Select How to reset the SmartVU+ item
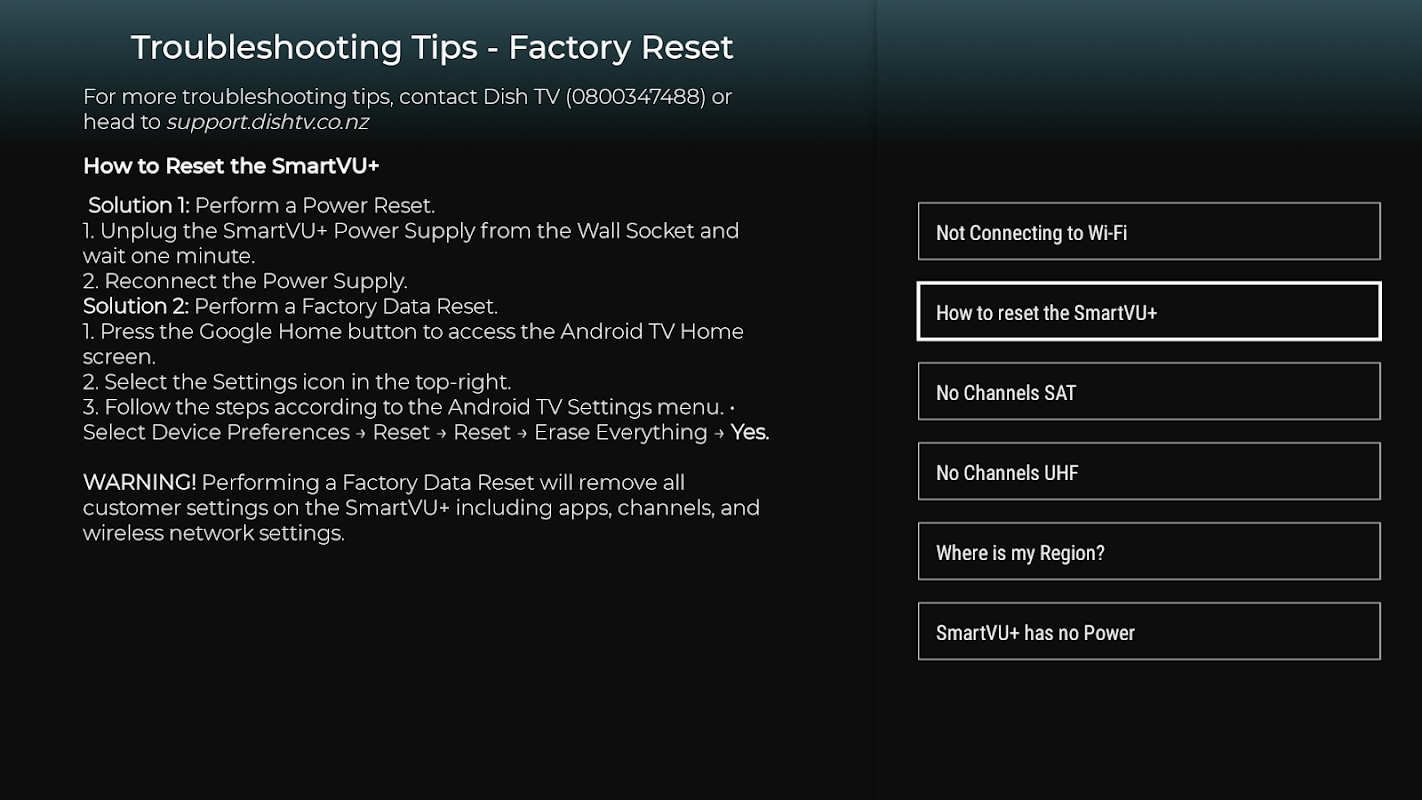The image size is (1422, 800). click(x=1148, y=312)
